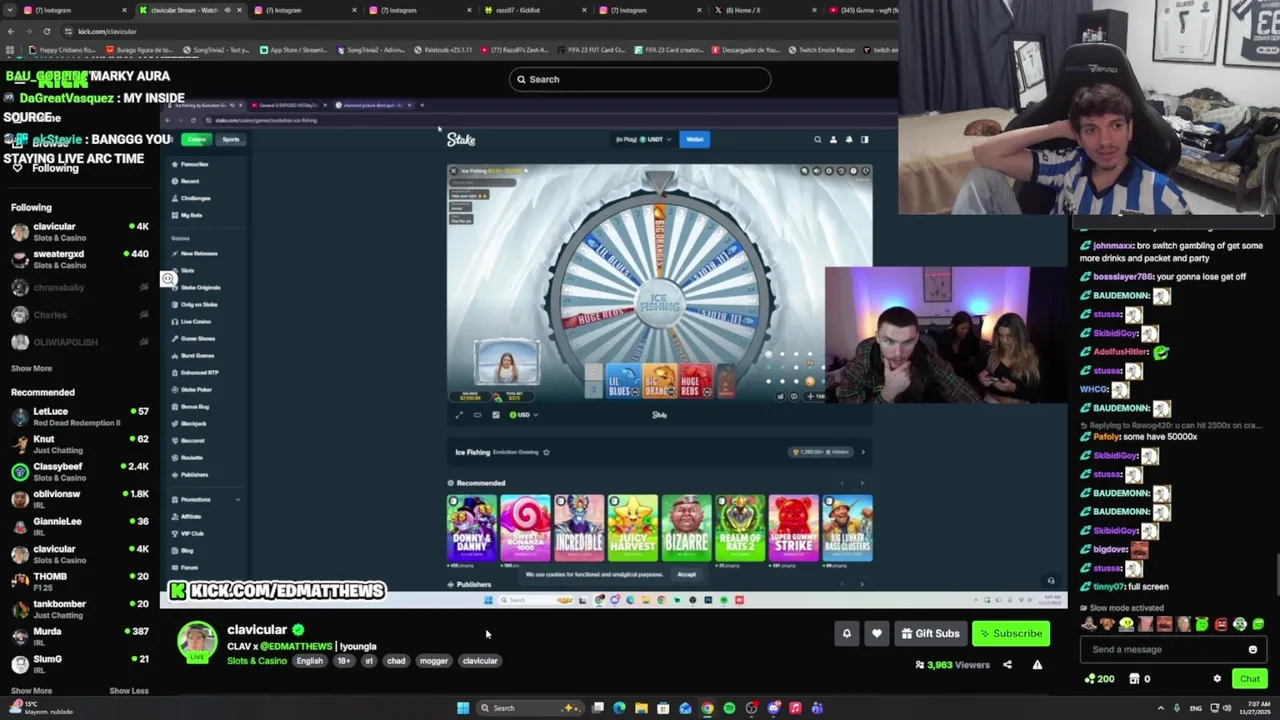1280x720 pixels.
Task: Click the Windows taskbar Search box
Action: [530, 708]
